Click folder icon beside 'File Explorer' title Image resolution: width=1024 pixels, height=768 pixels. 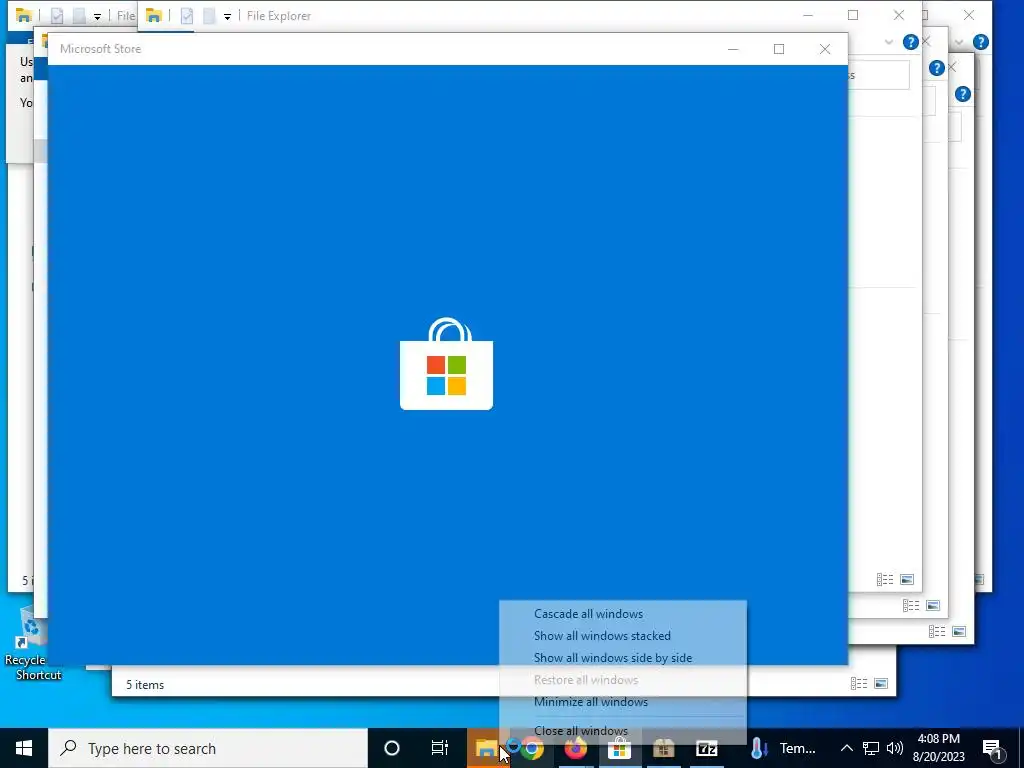click(x=153, y=16)
